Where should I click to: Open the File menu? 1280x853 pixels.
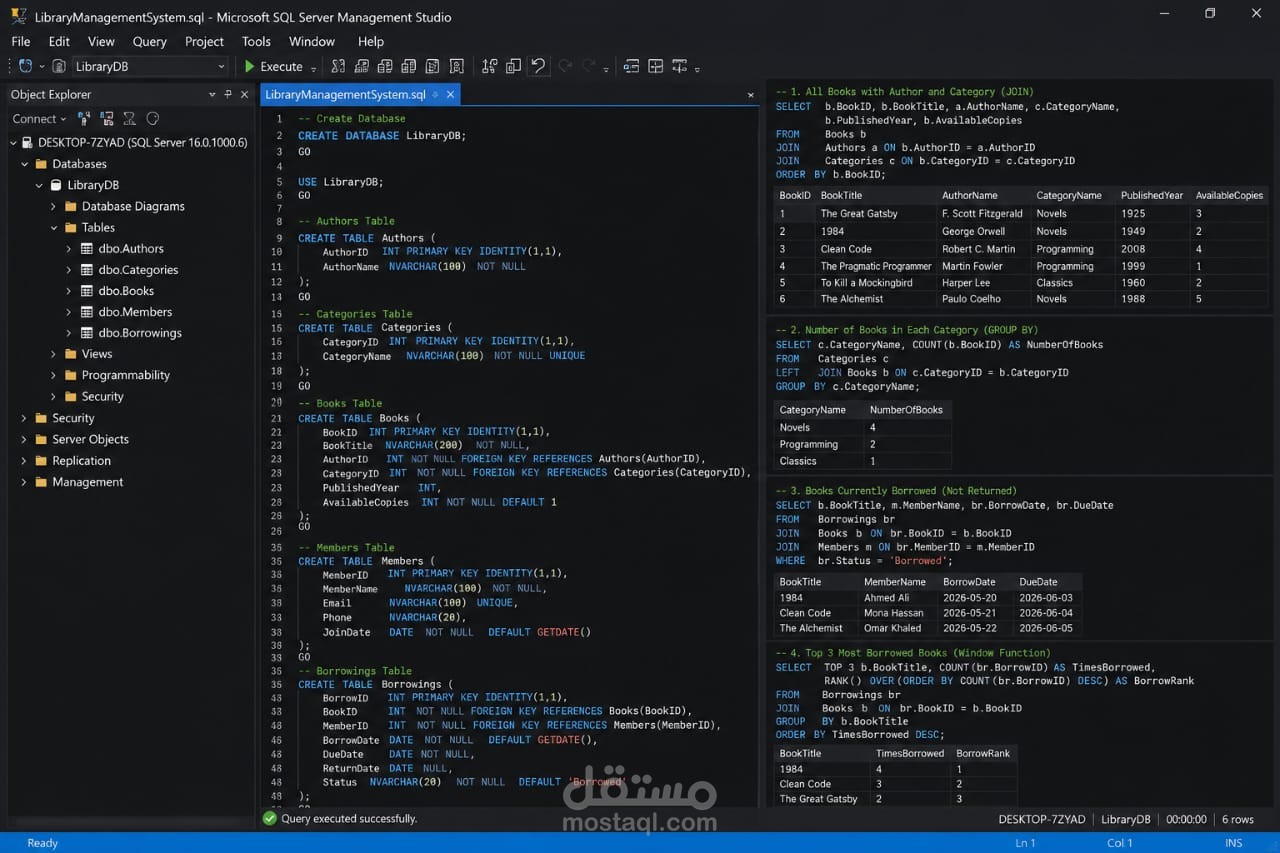21,41
